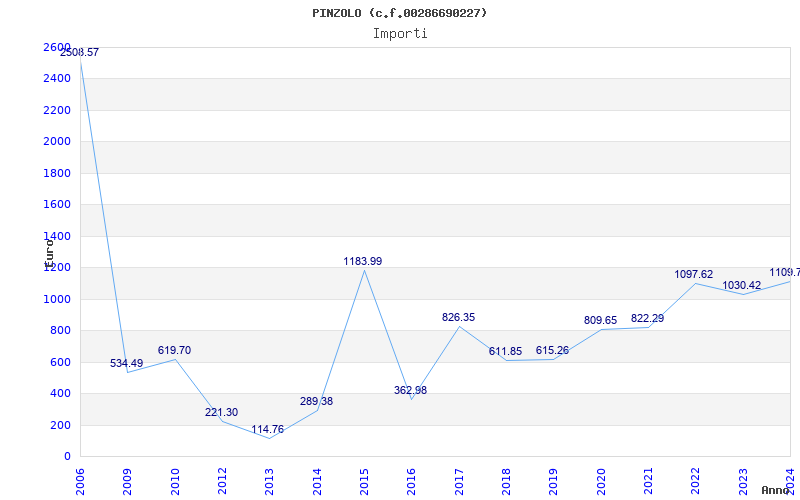Click x-axis year 2009
Image resolution: width=800 pixels, height=500 pixels.
(127, 482)
